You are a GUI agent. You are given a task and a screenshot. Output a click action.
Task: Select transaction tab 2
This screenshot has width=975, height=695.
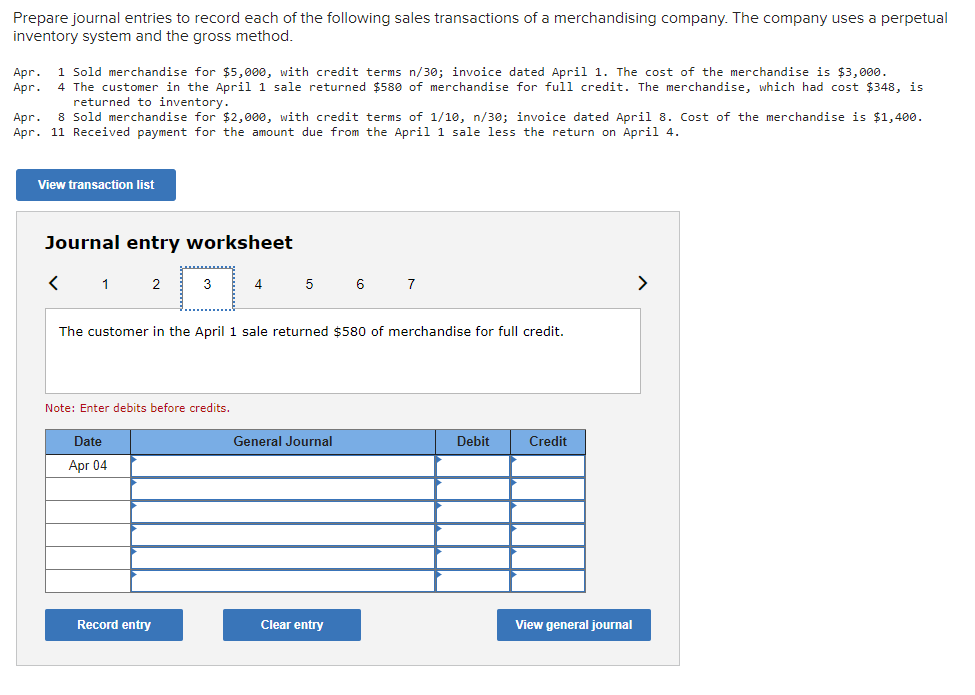click(156, 284)
